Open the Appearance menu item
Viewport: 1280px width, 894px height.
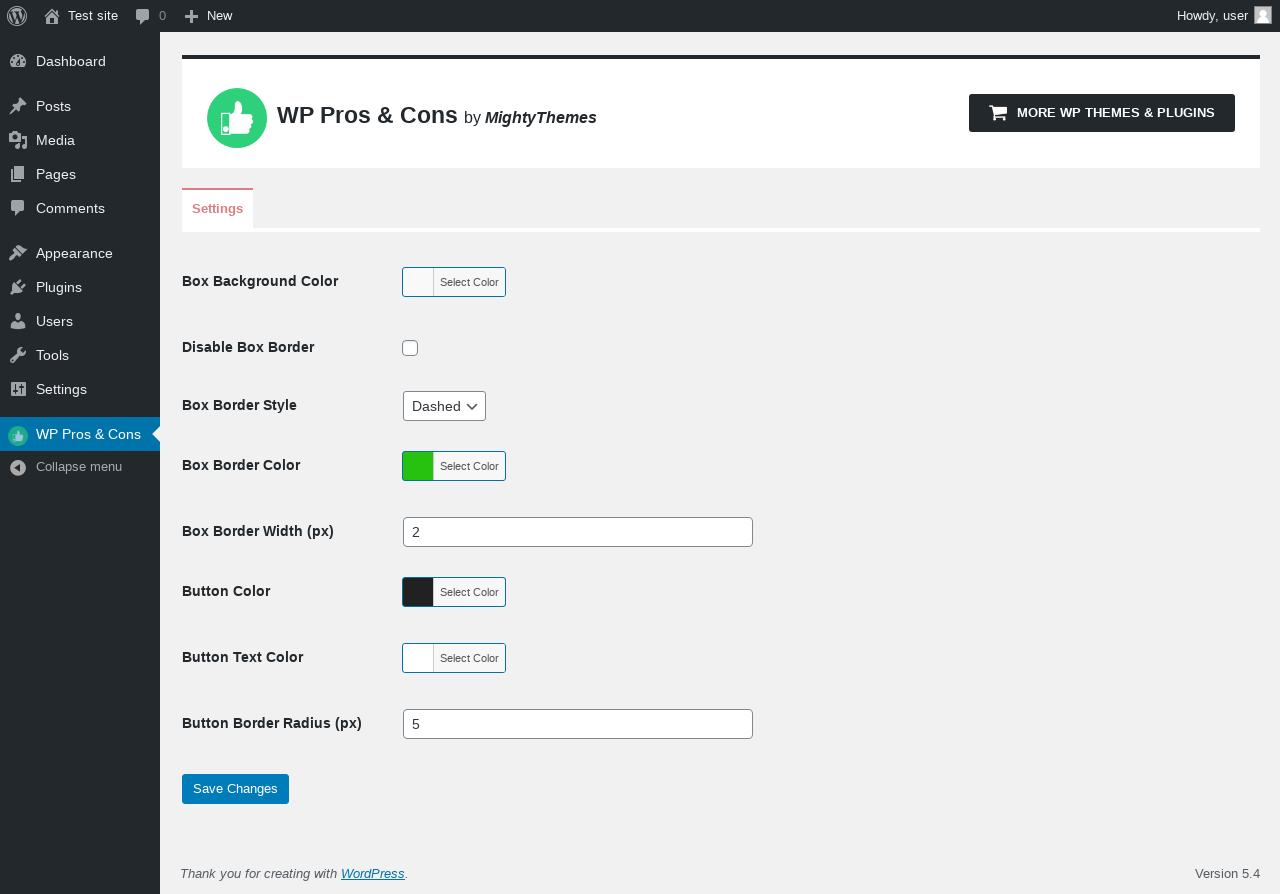80,253
